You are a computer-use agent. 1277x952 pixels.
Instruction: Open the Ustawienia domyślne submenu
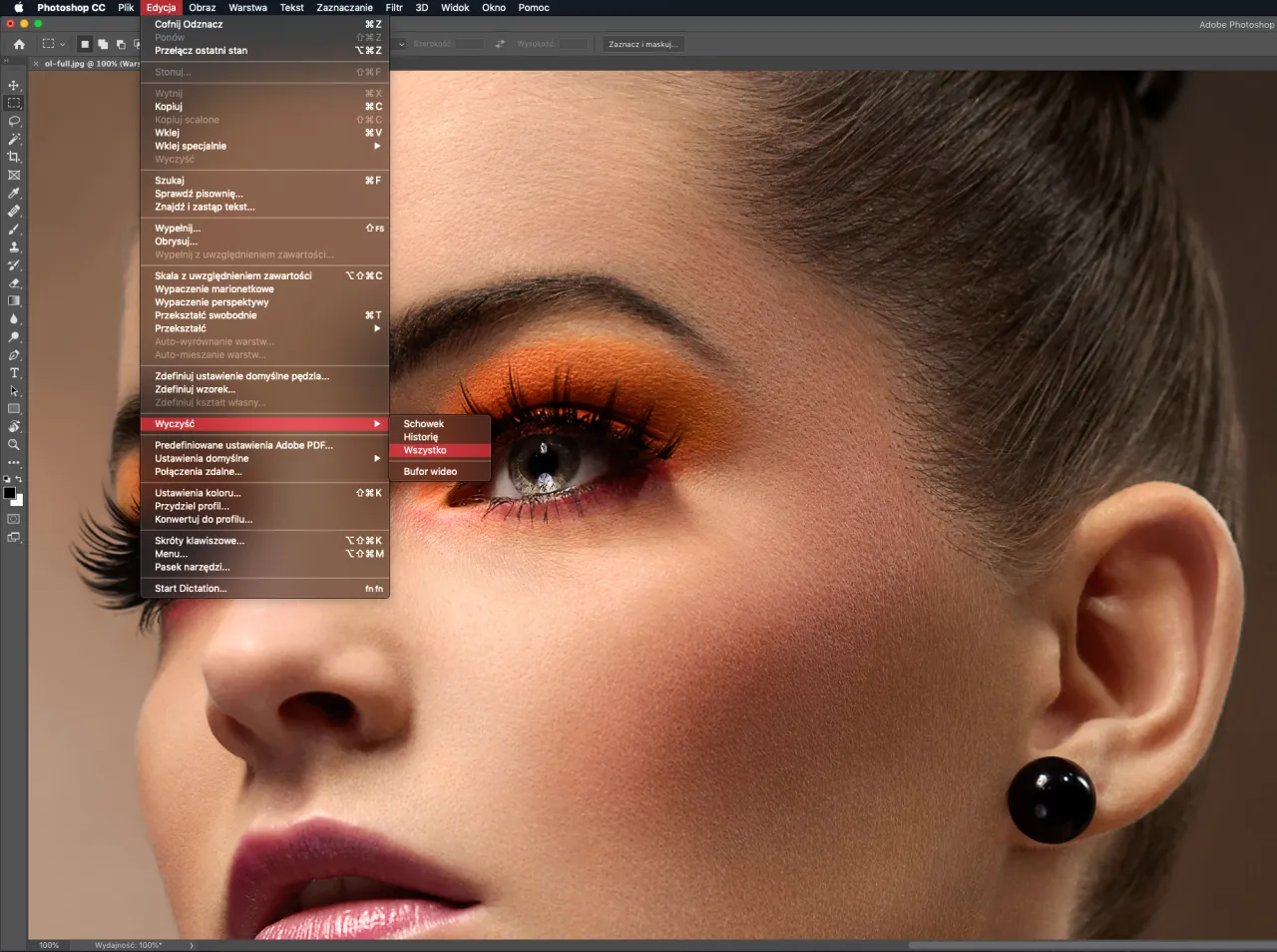pos(249,459)
